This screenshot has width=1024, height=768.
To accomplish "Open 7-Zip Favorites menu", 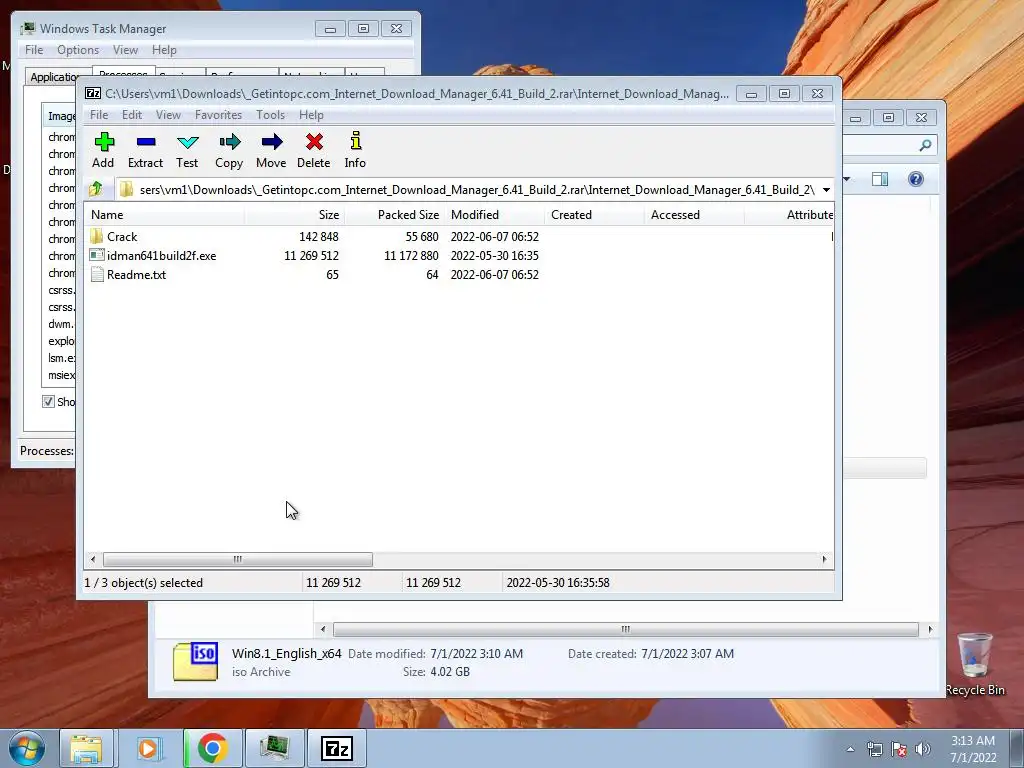I will point(218,114).
